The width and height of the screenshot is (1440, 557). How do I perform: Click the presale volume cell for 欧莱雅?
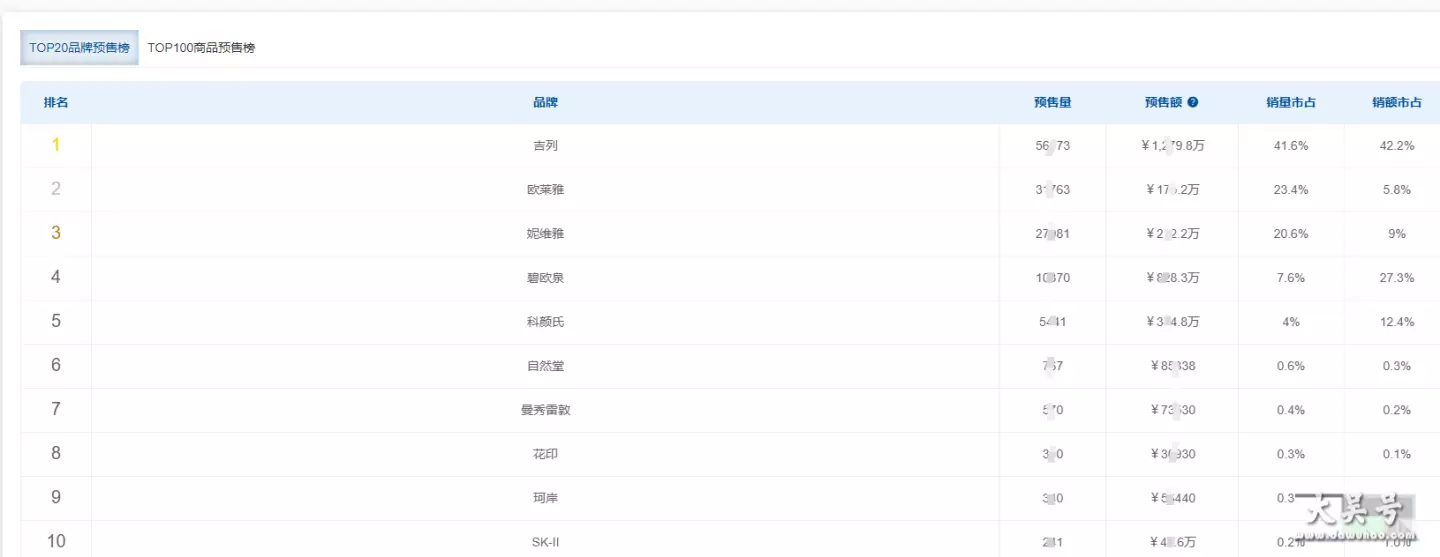click(x=1053, y=190)
